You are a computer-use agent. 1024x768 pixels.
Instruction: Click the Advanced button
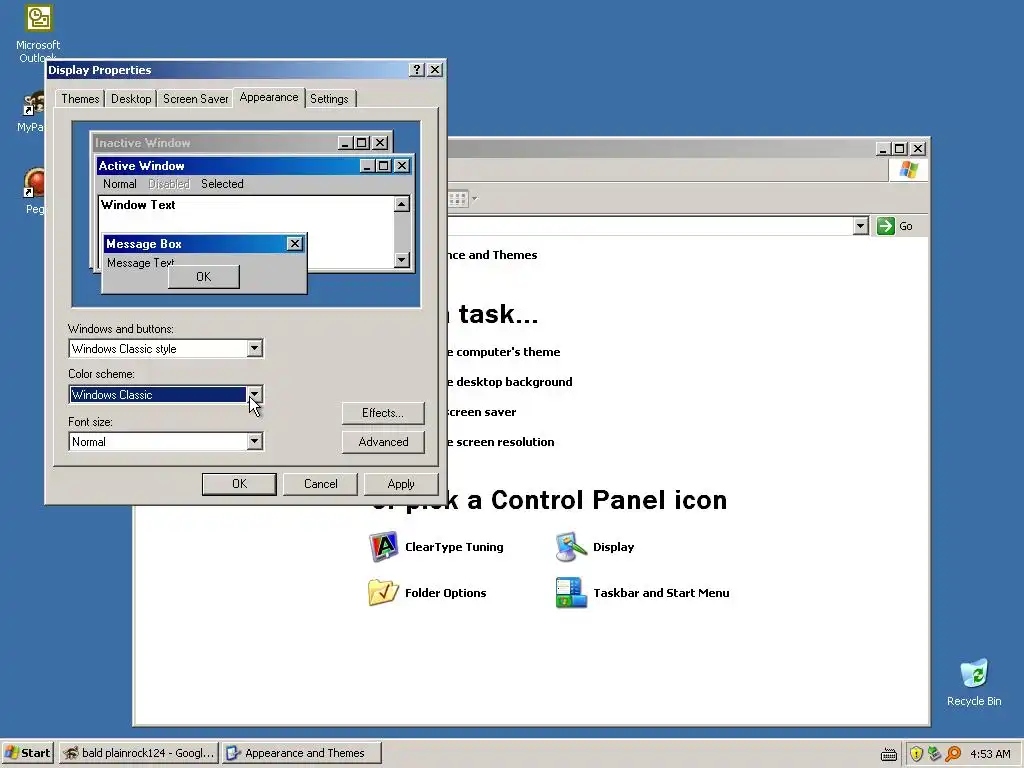point(383,442)
